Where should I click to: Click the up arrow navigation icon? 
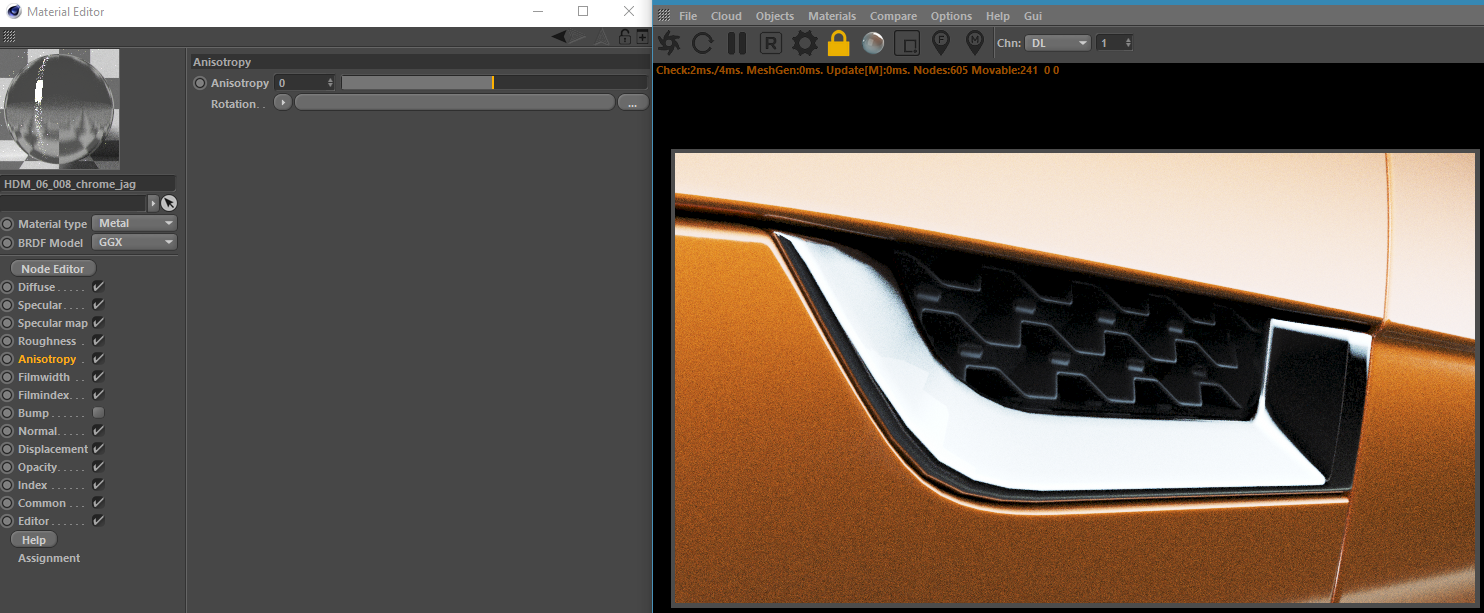point(601,37)
